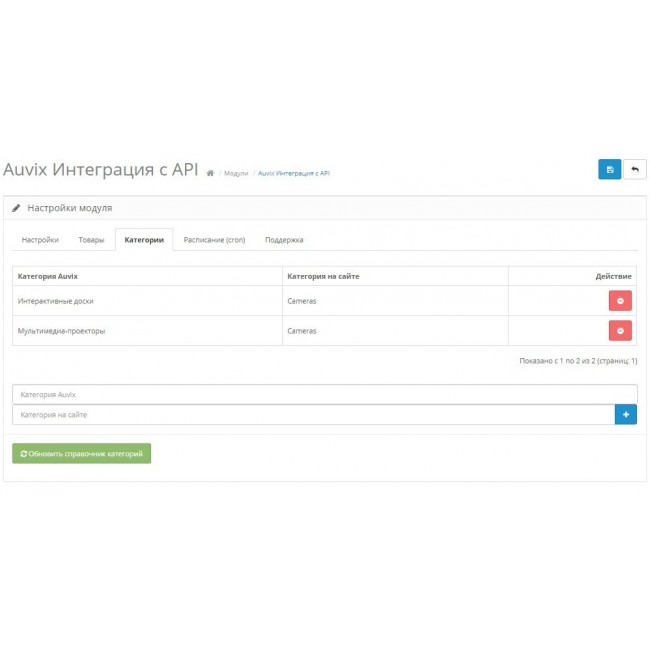Click the refresh icon in the green button
This screenshot has height=650, width=650.
[x=24, y=454]
